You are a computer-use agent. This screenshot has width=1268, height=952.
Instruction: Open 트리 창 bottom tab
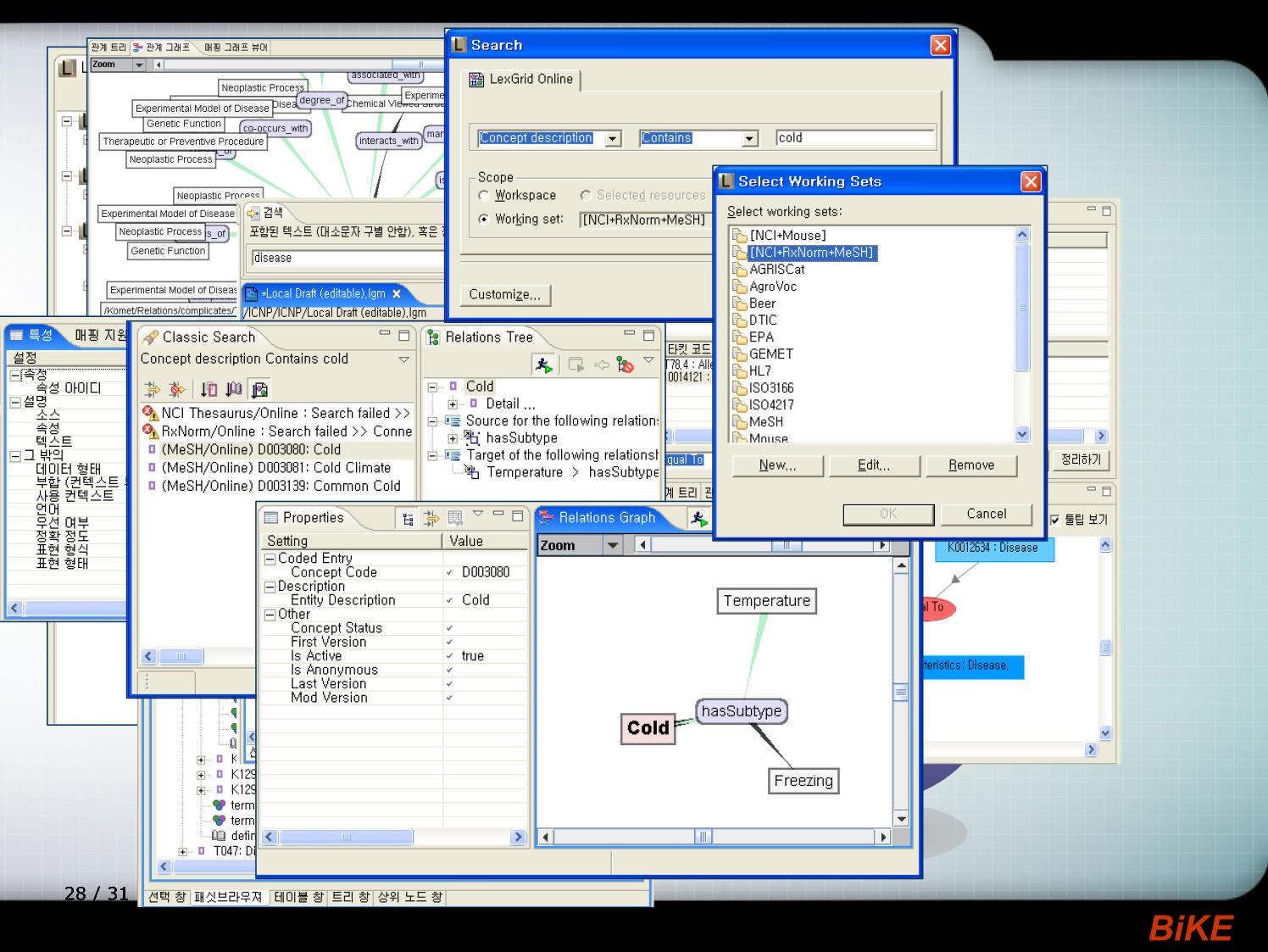tap(349, 897)
